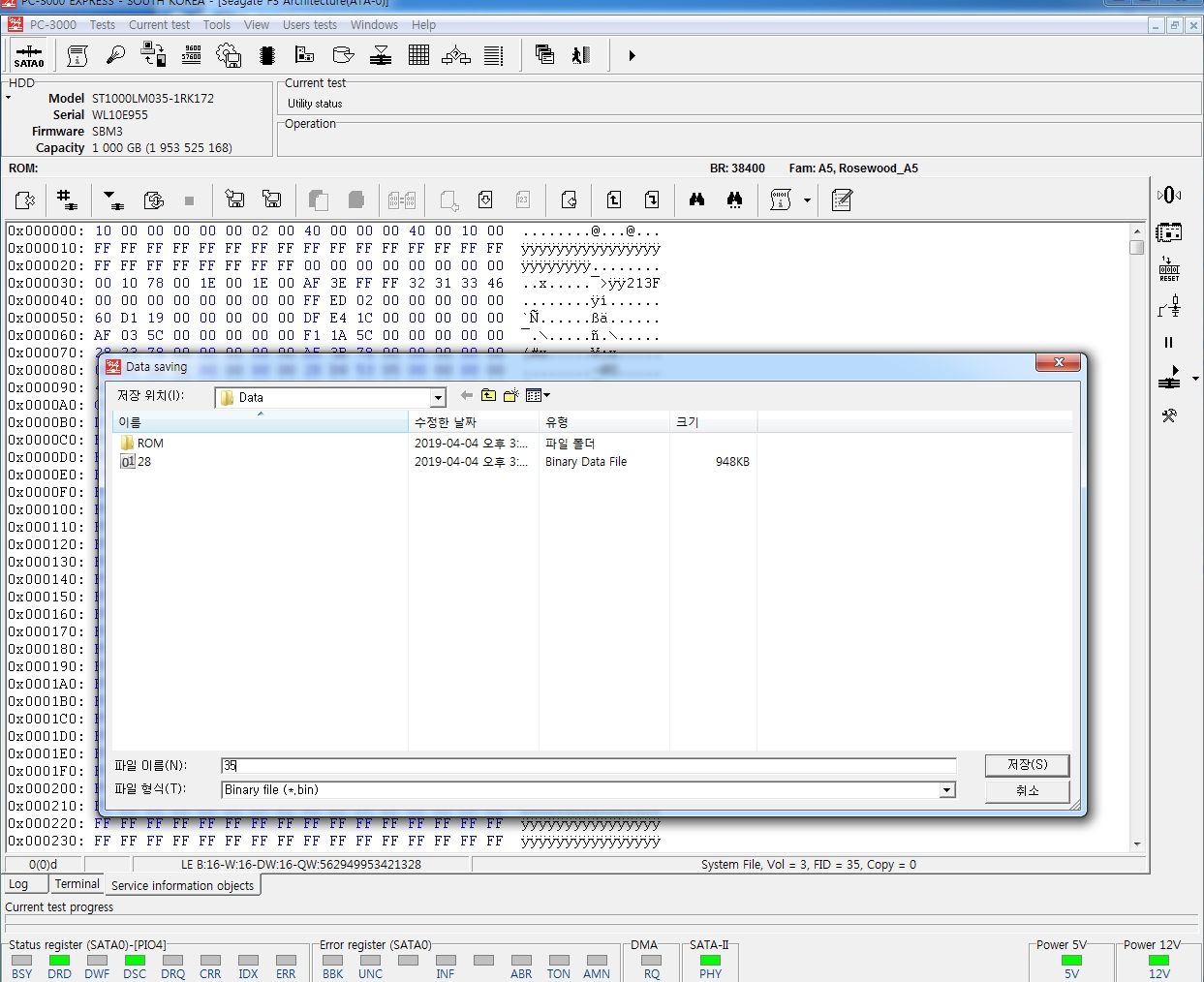Click the circuit board icon in right sidebar

1169,232
